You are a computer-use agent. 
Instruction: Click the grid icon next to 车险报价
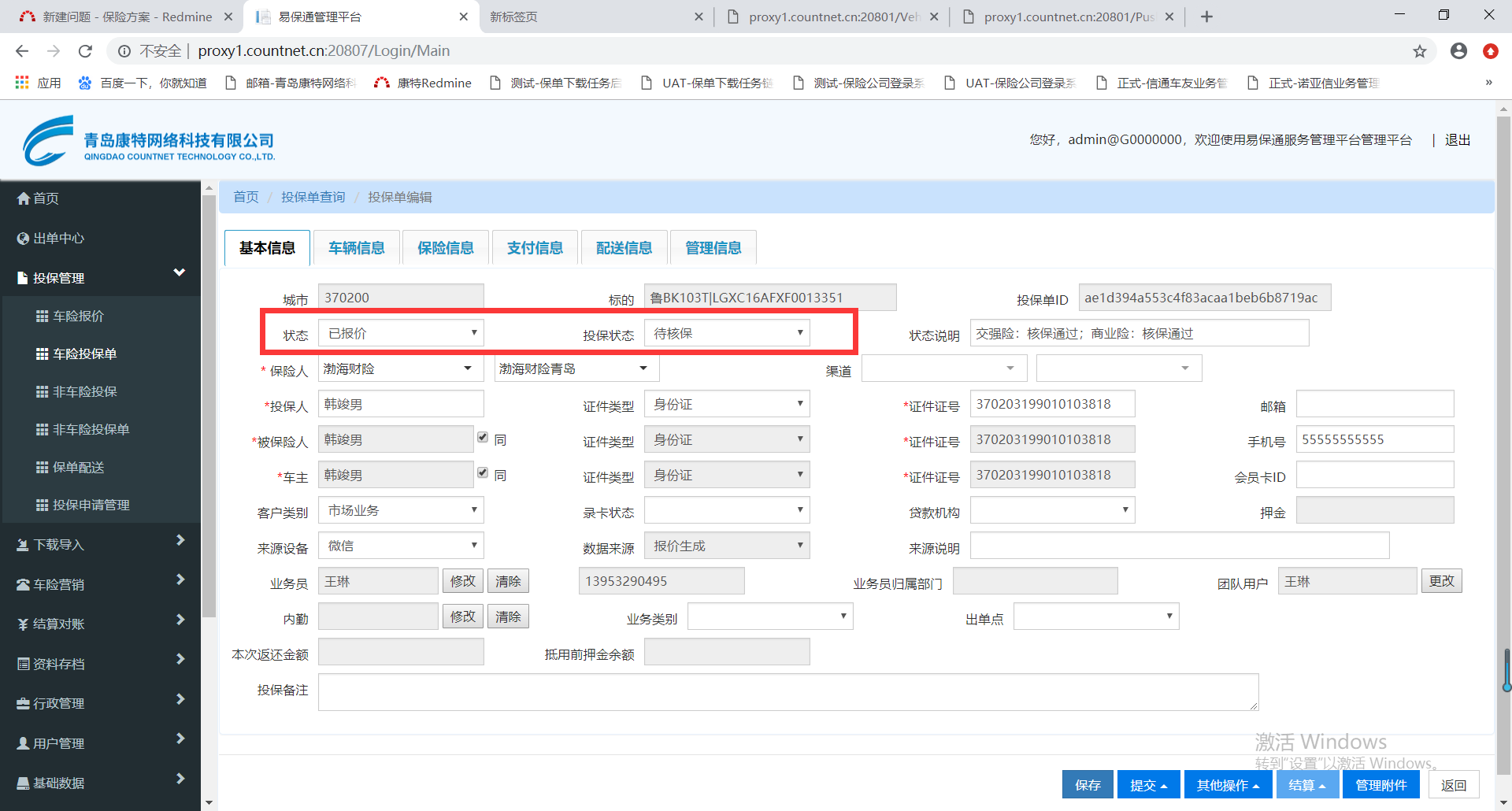coord(43,316)
